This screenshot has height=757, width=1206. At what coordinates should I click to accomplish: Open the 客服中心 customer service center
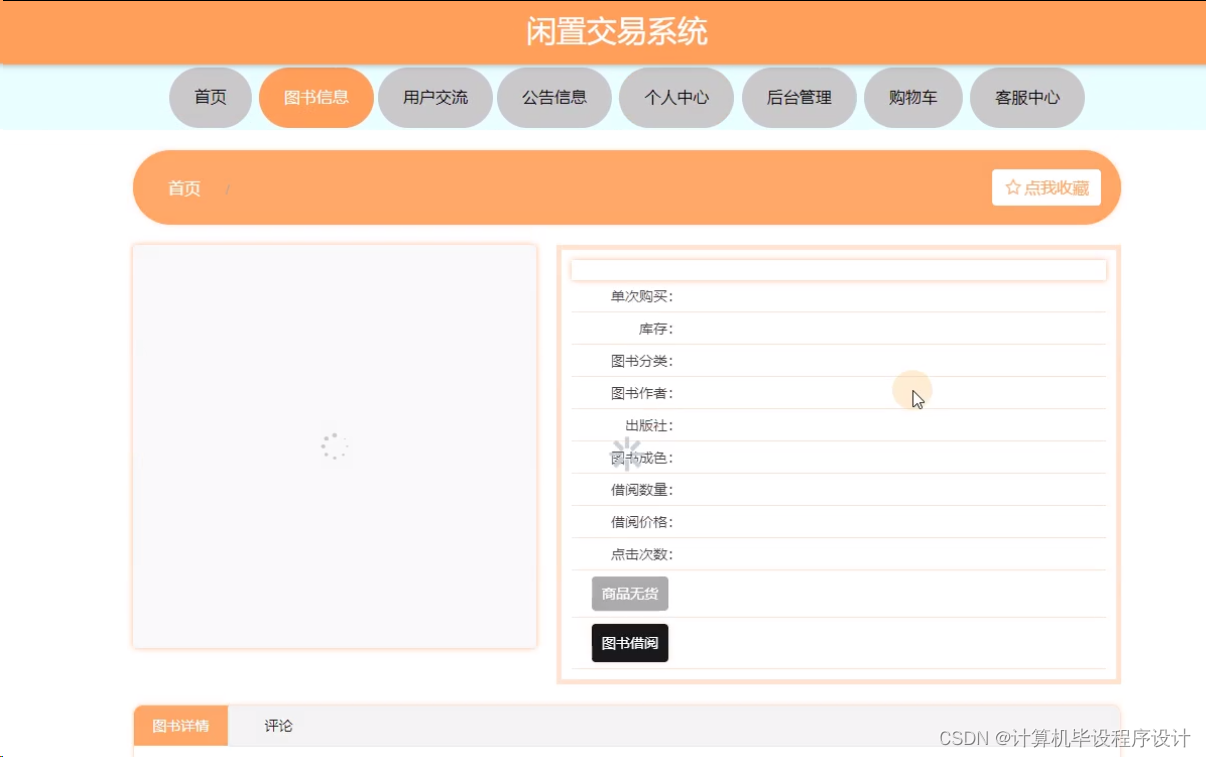1026,97
